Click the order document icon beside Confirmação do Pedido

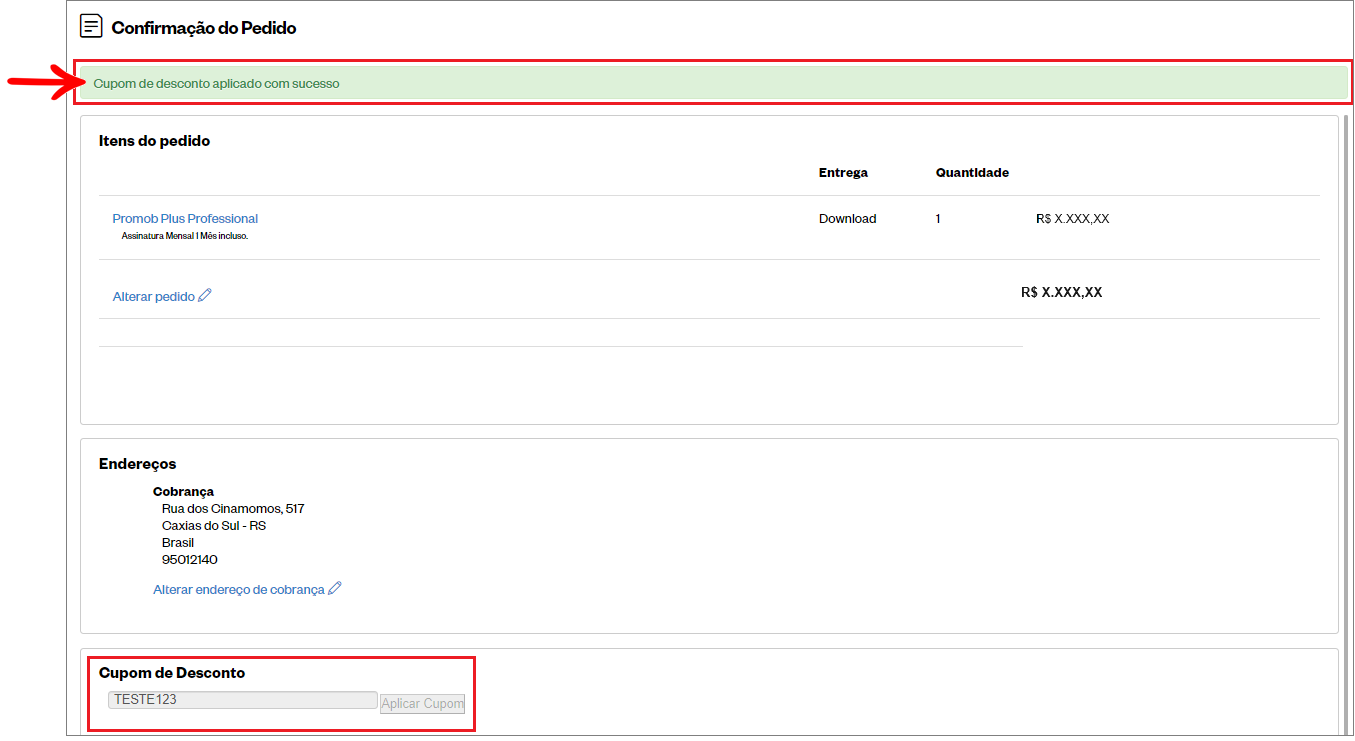[91, 27]
